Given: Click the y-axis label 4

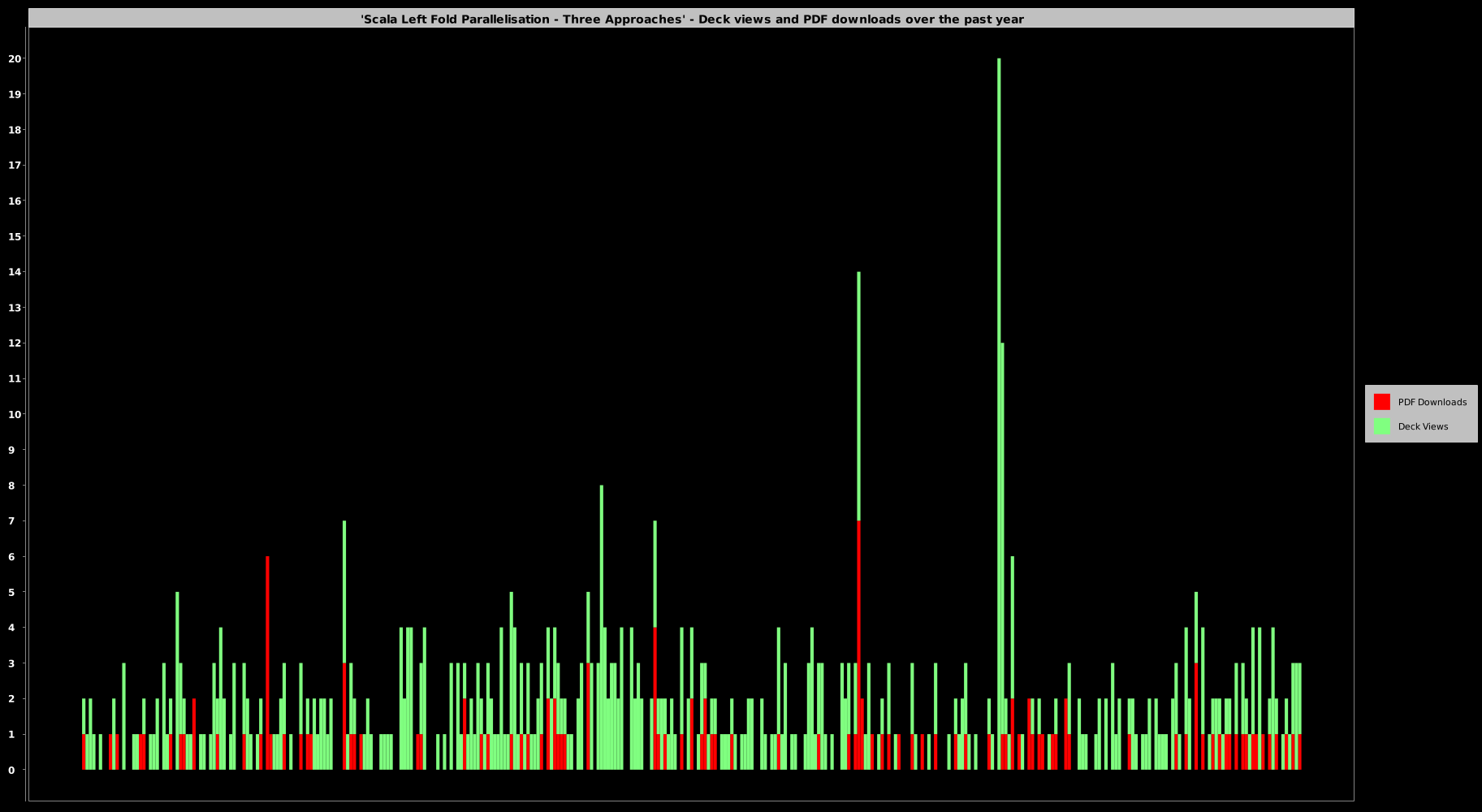Looking at the screenshot, I should click(x=11, y=628).
